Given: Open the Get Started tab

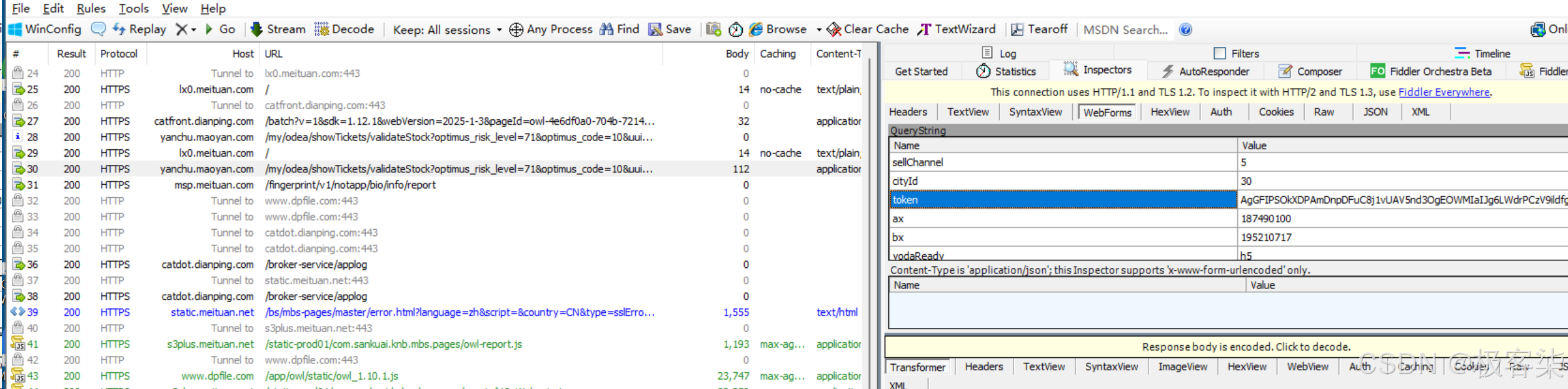Looking at the screenshot, I should pos(921,71).
